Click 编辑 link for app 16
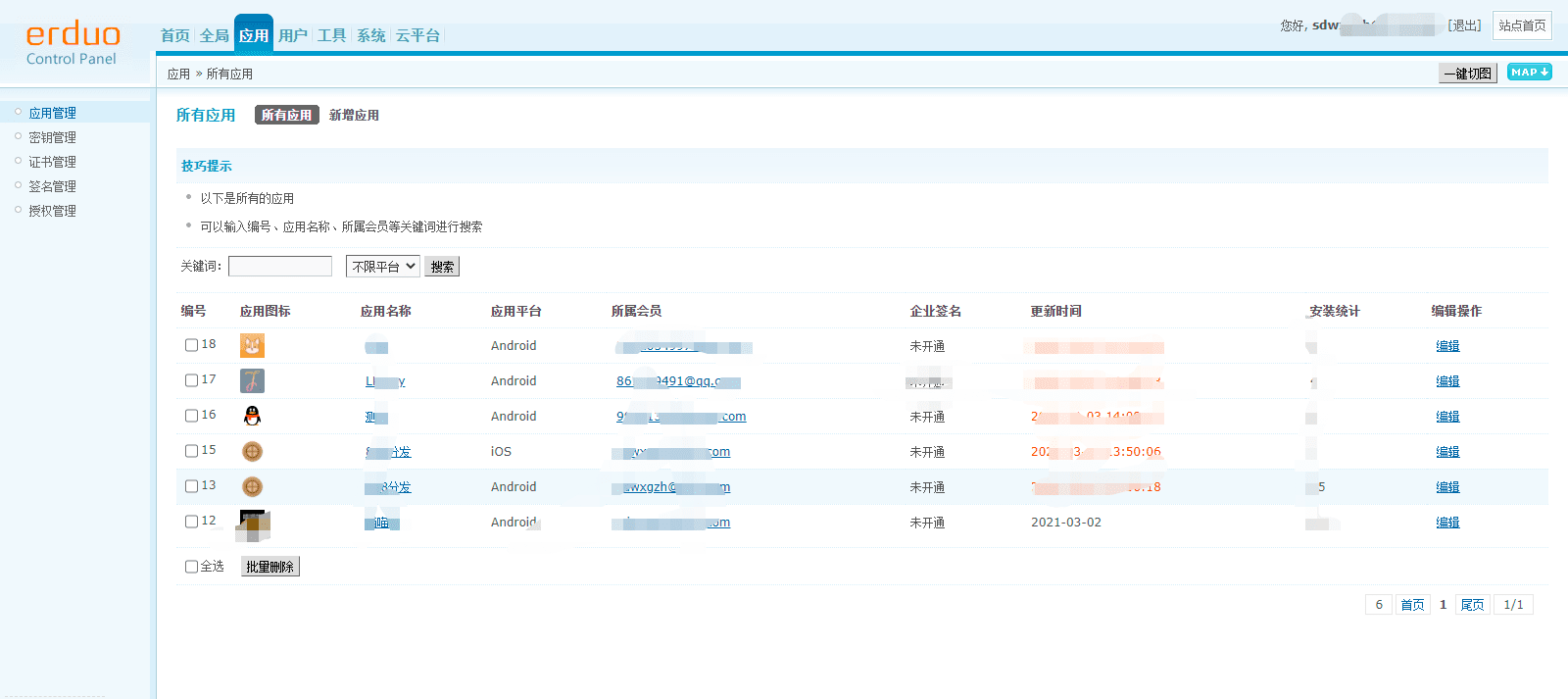1568x699 pixels. tap(1446, 417)
